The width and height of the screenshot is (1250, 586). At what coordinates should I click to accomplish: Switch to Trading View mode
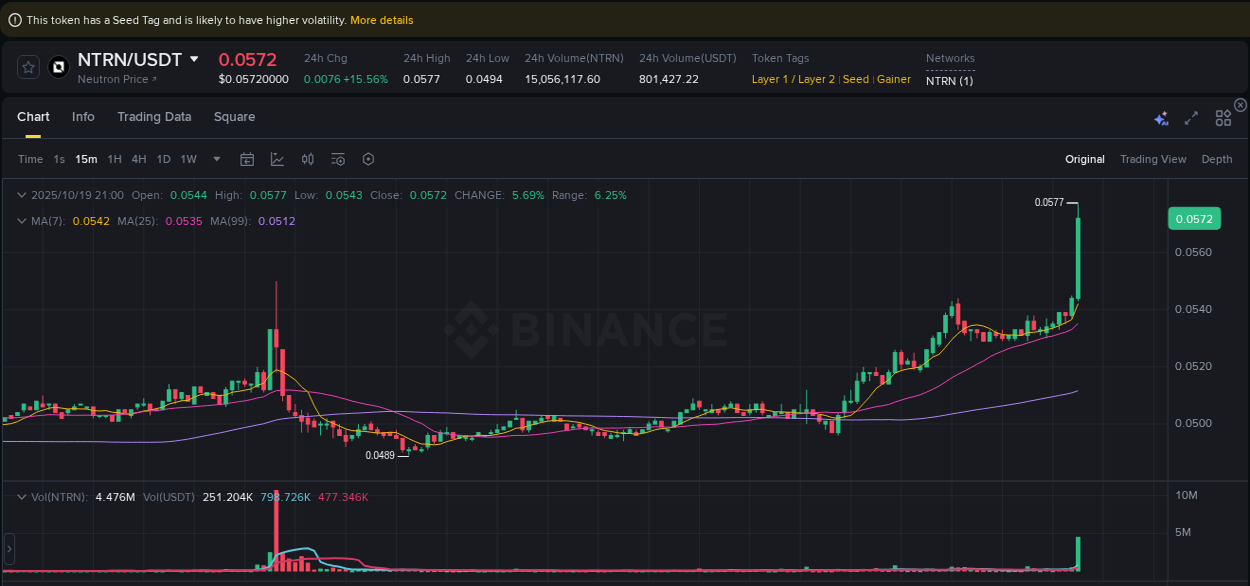click(1153, 159)
